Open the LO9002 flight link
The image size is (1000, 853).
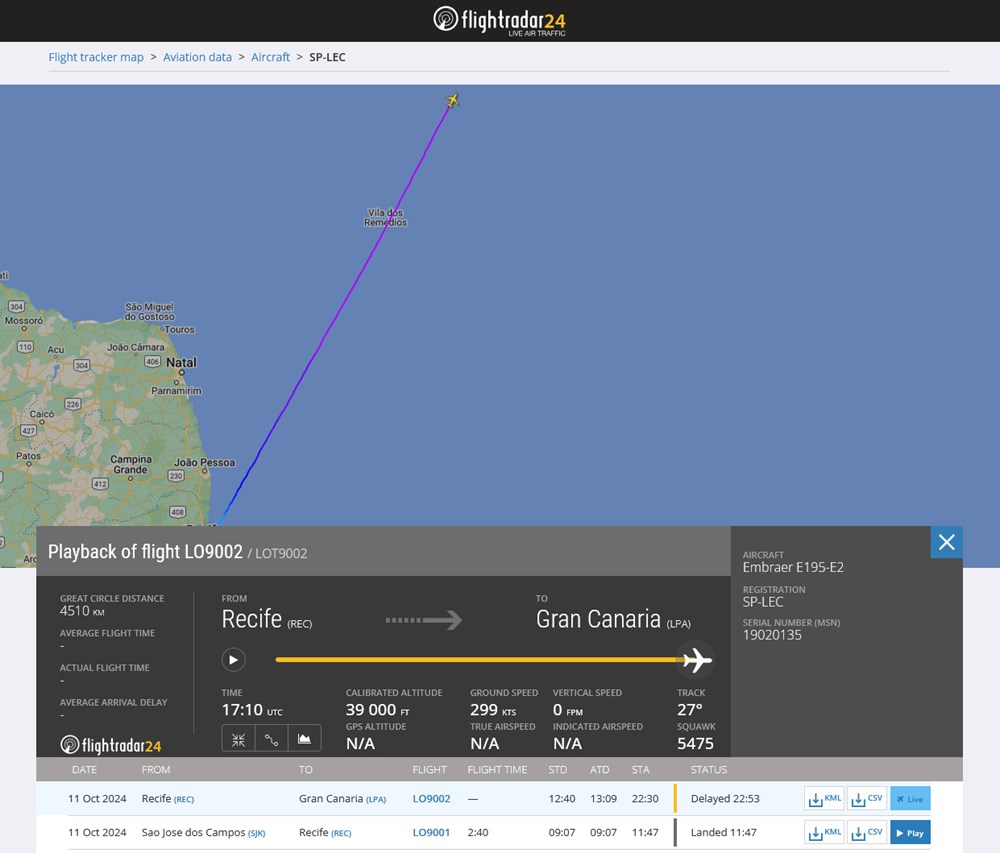(431, 798)
